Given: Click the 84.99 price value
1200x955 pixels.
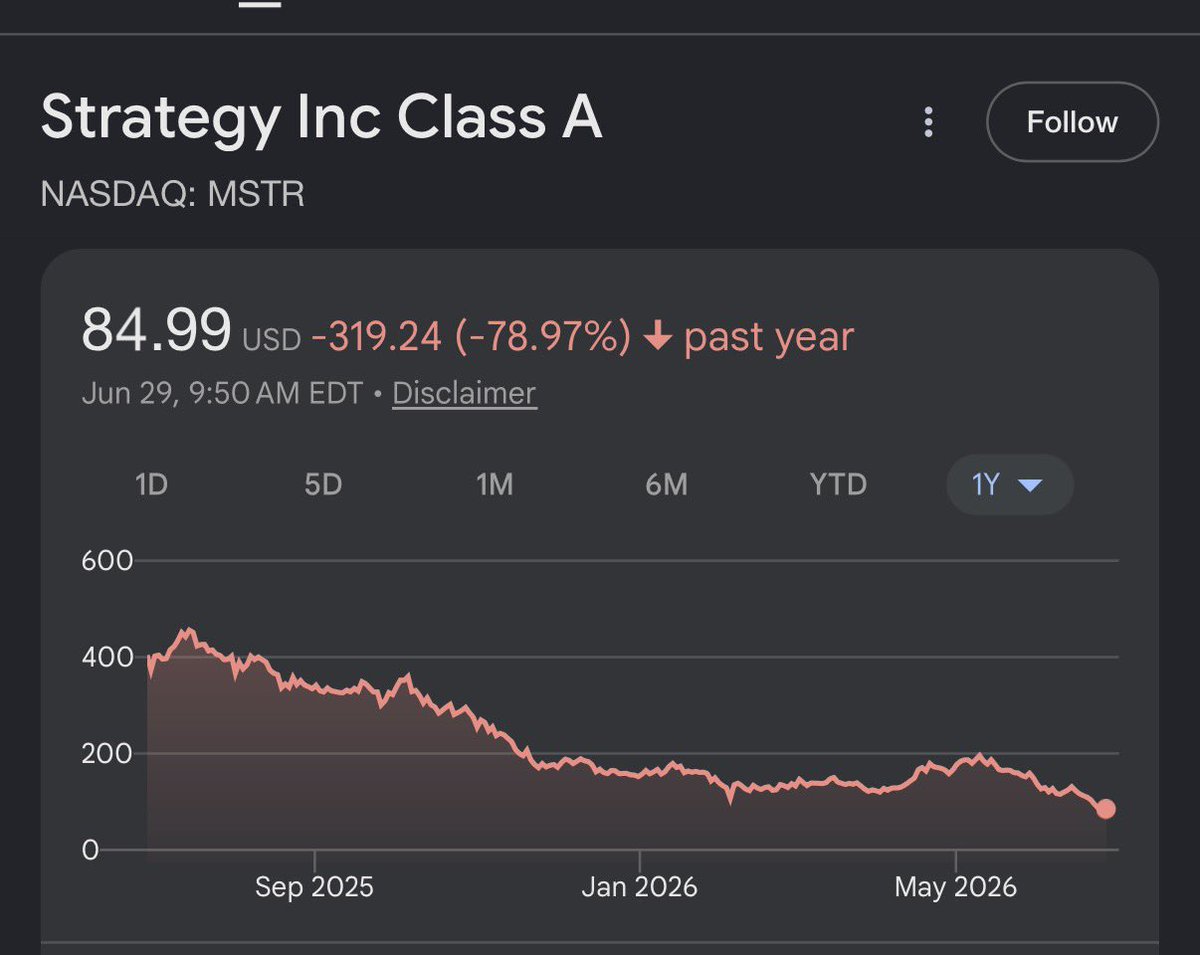Looking at the screenshot, I should 156,331.
